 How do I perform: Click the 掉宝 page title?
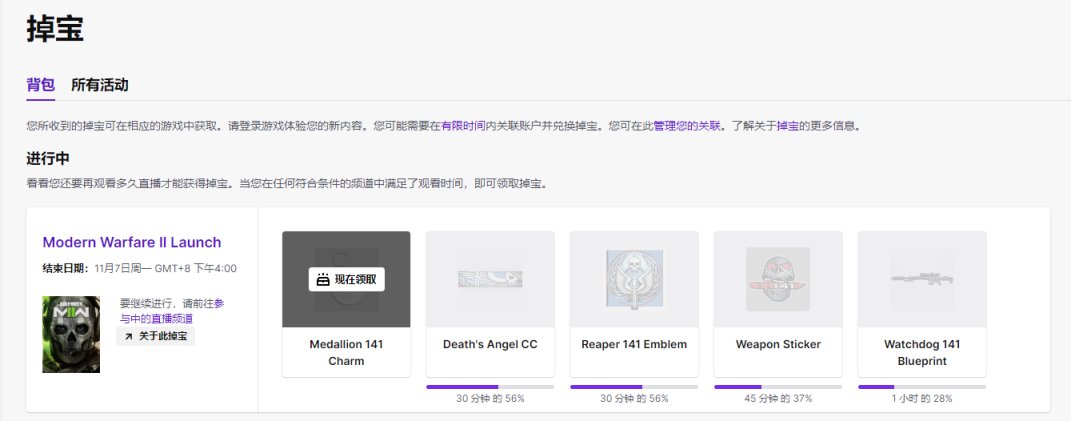click(55, 29)
